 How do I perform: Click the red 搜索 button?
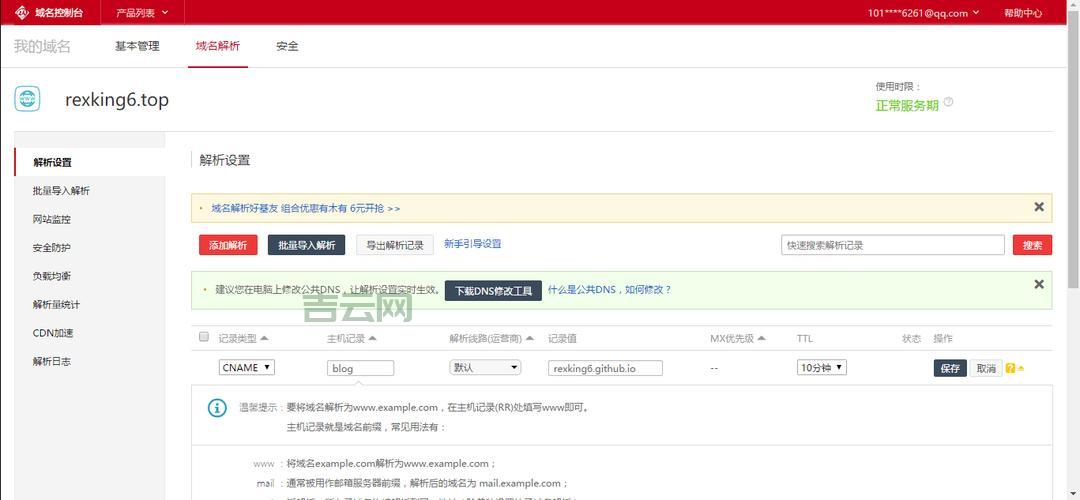coord(1032,245)
